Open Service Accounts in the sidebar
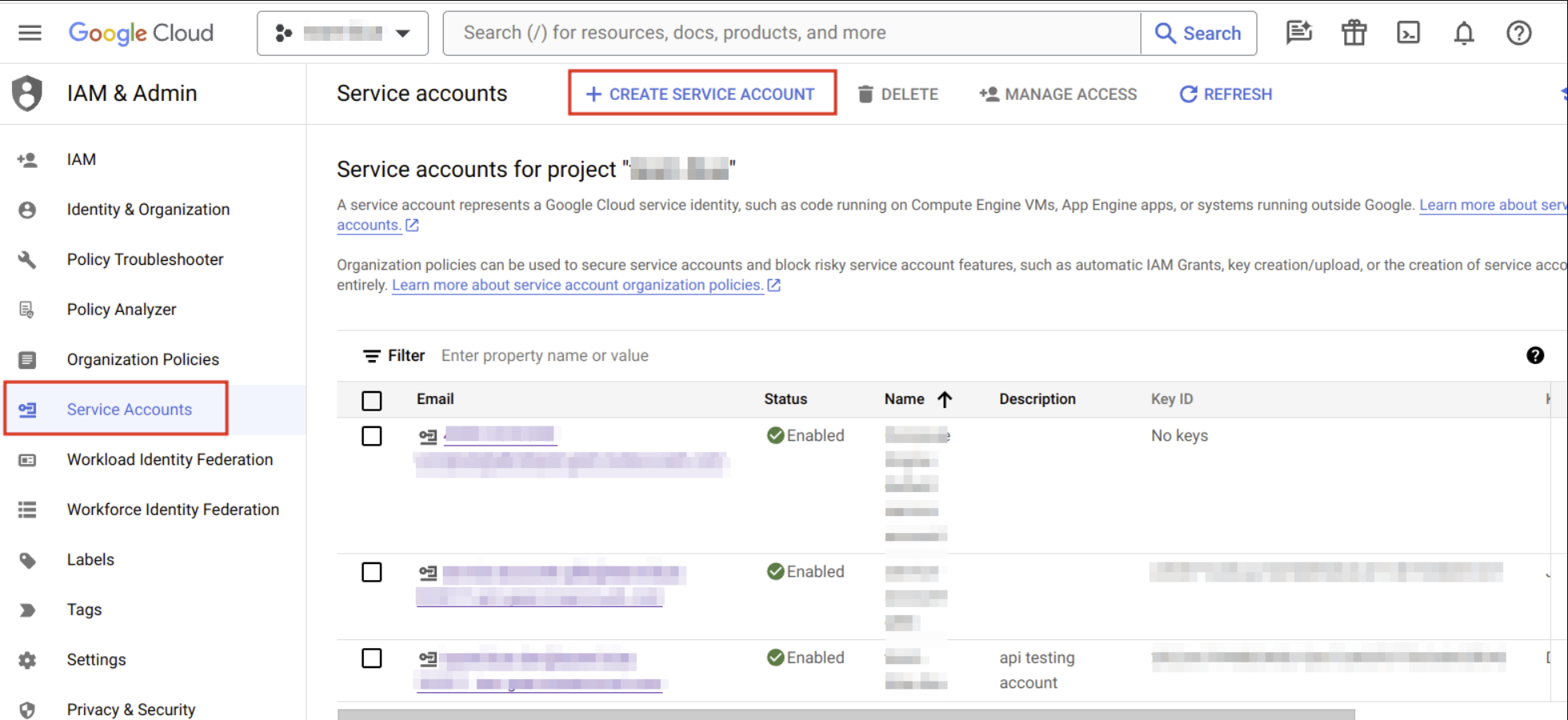 (x=129, y=410)
